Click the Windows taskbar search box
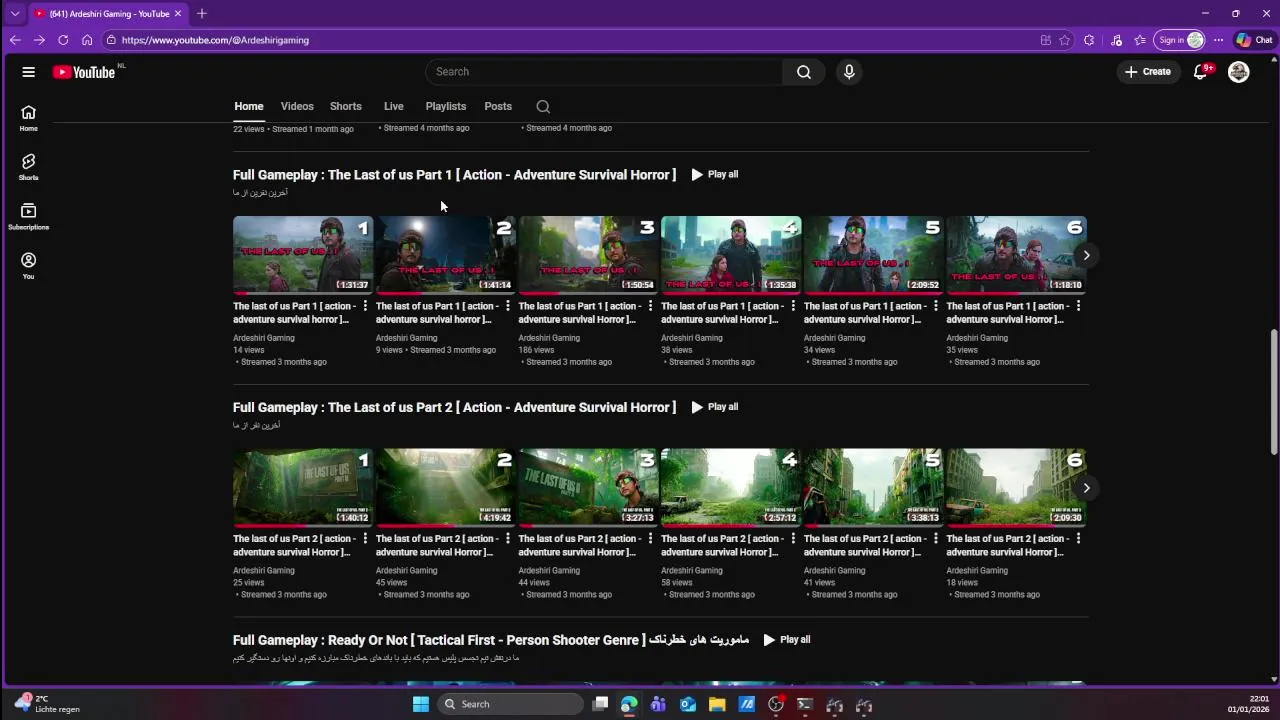1280x720 pixels. coord(511,704)
